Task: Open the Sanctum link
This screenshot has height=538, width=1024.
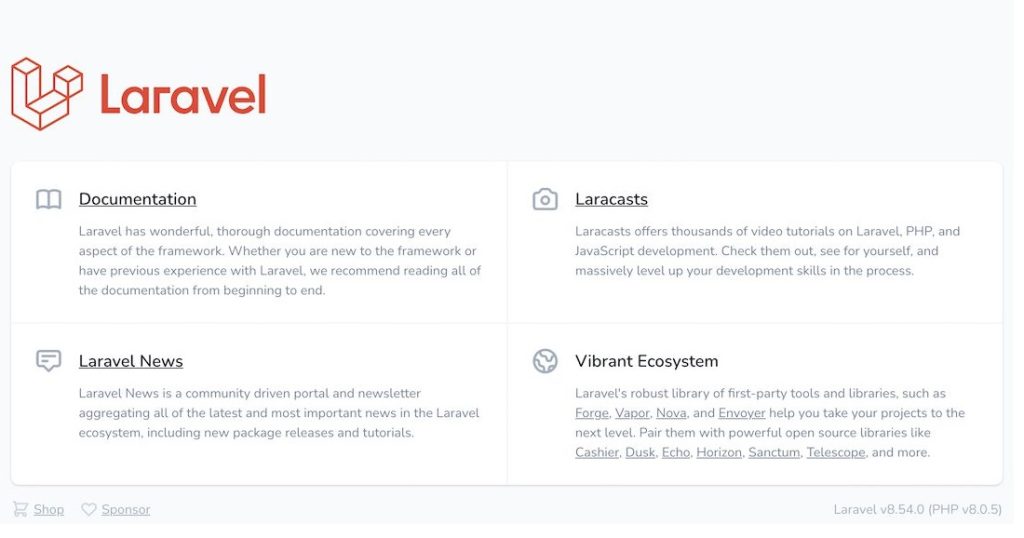Action: (774, 453)
